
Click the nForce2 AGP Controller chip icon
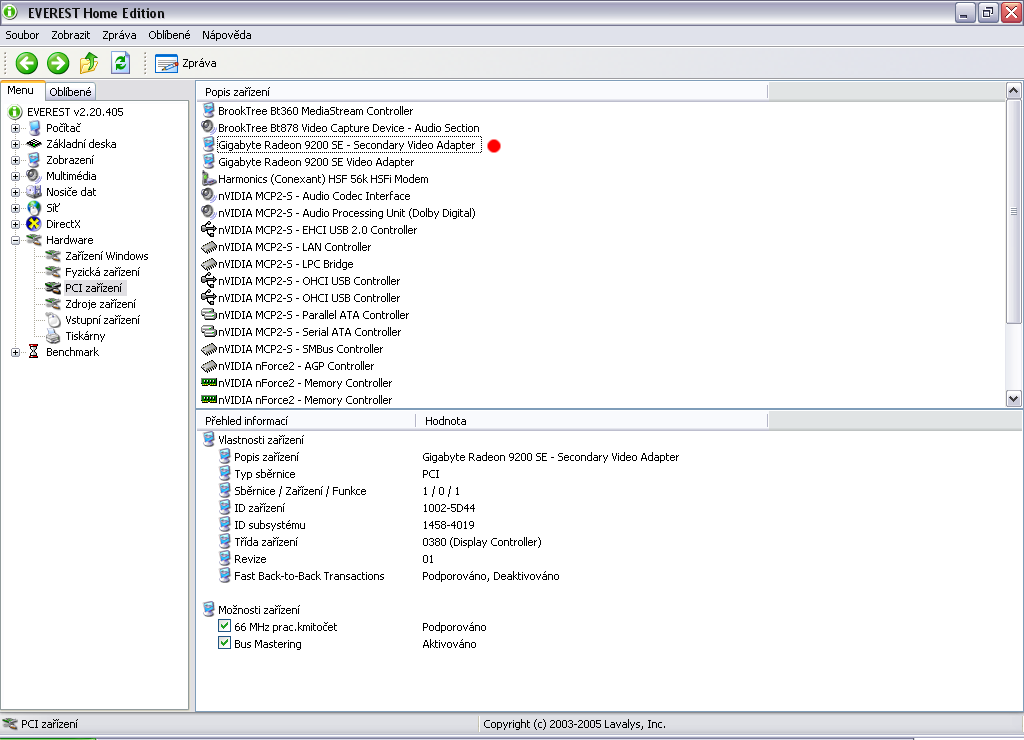tap(208, 366)
